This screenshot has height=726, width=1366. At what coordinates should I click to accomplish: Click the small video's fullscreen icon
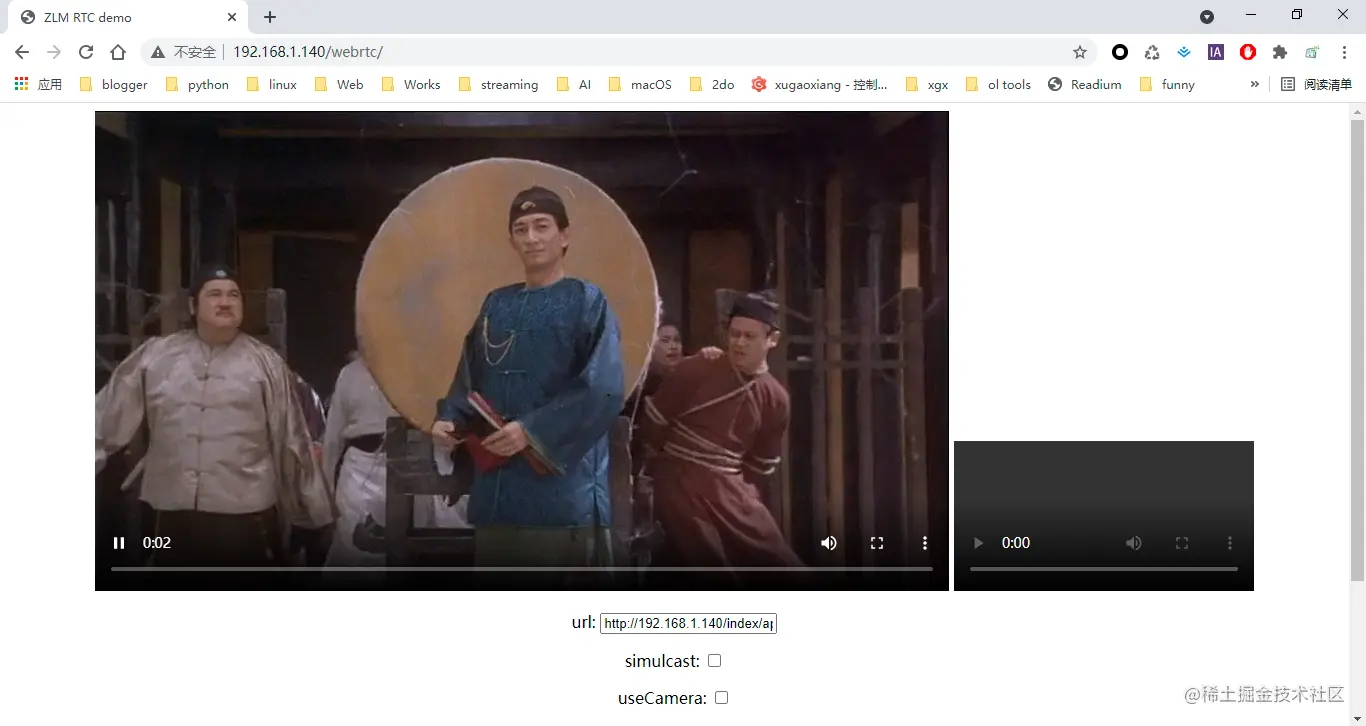[1182, 543]
